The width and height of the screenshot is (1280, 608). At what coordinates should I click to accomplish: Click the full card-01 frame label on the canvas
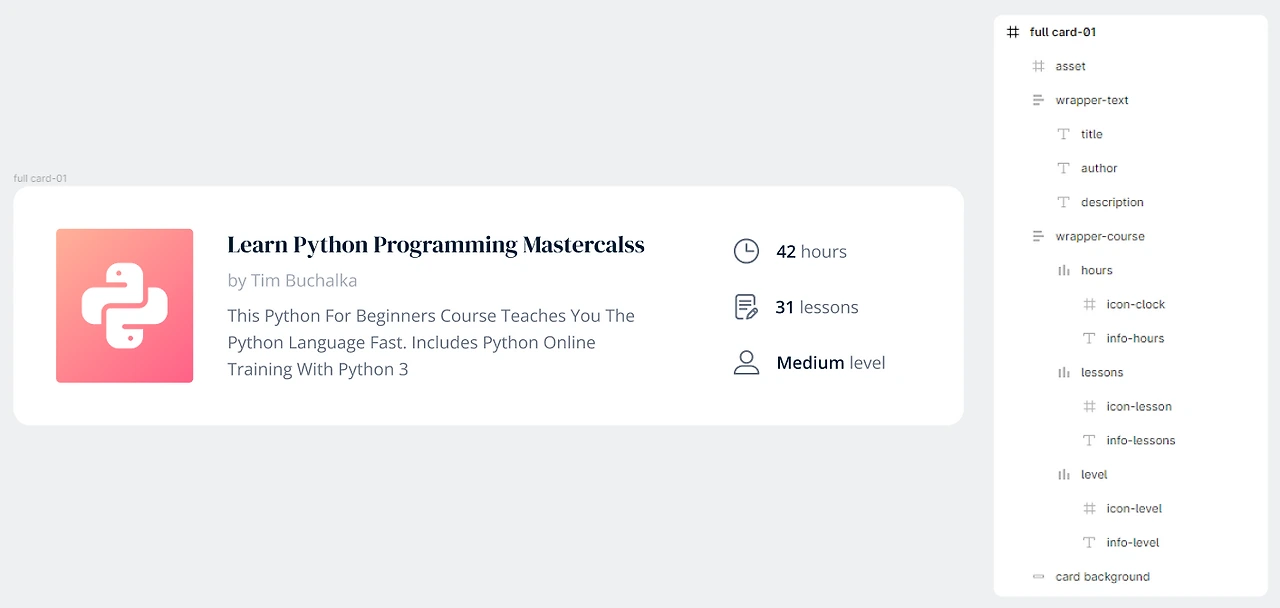(40, 178)
